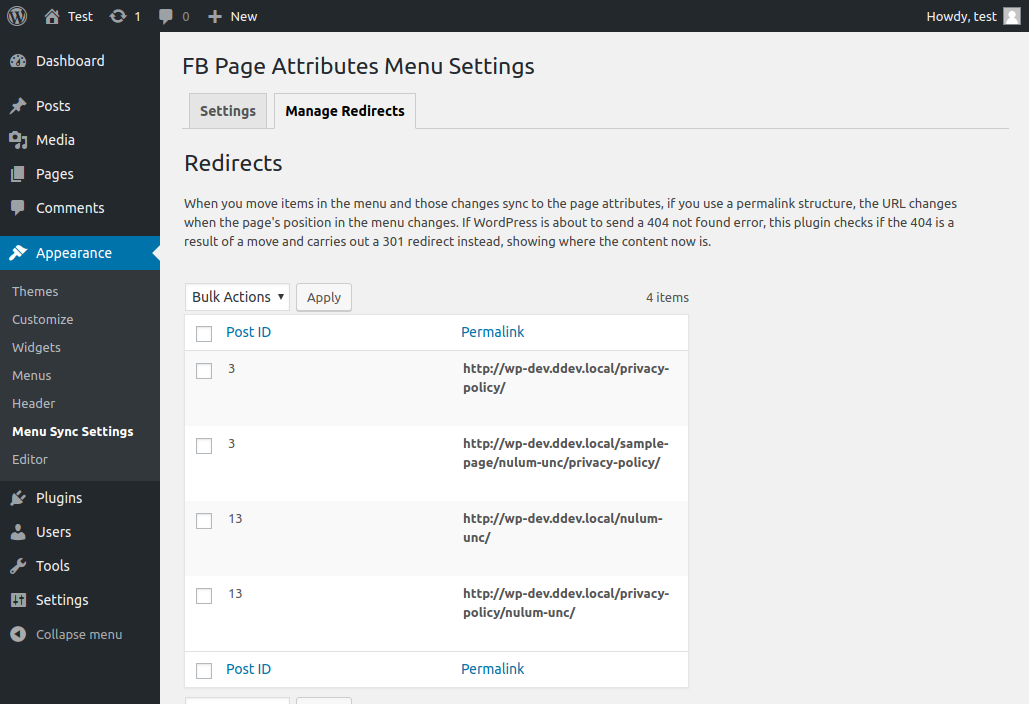The height and width of the screenshot is (704, 1029).
Task: Click the Users person icon
Action: pyautogui.click(x=18, y=532)
